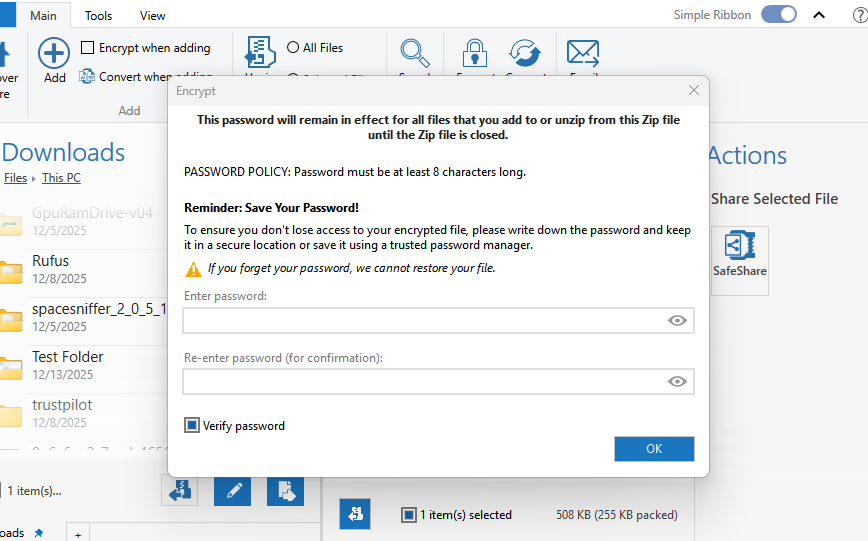Select the All Files radio button
This screenshot has height=541, width=868.
tap(293, 48)
